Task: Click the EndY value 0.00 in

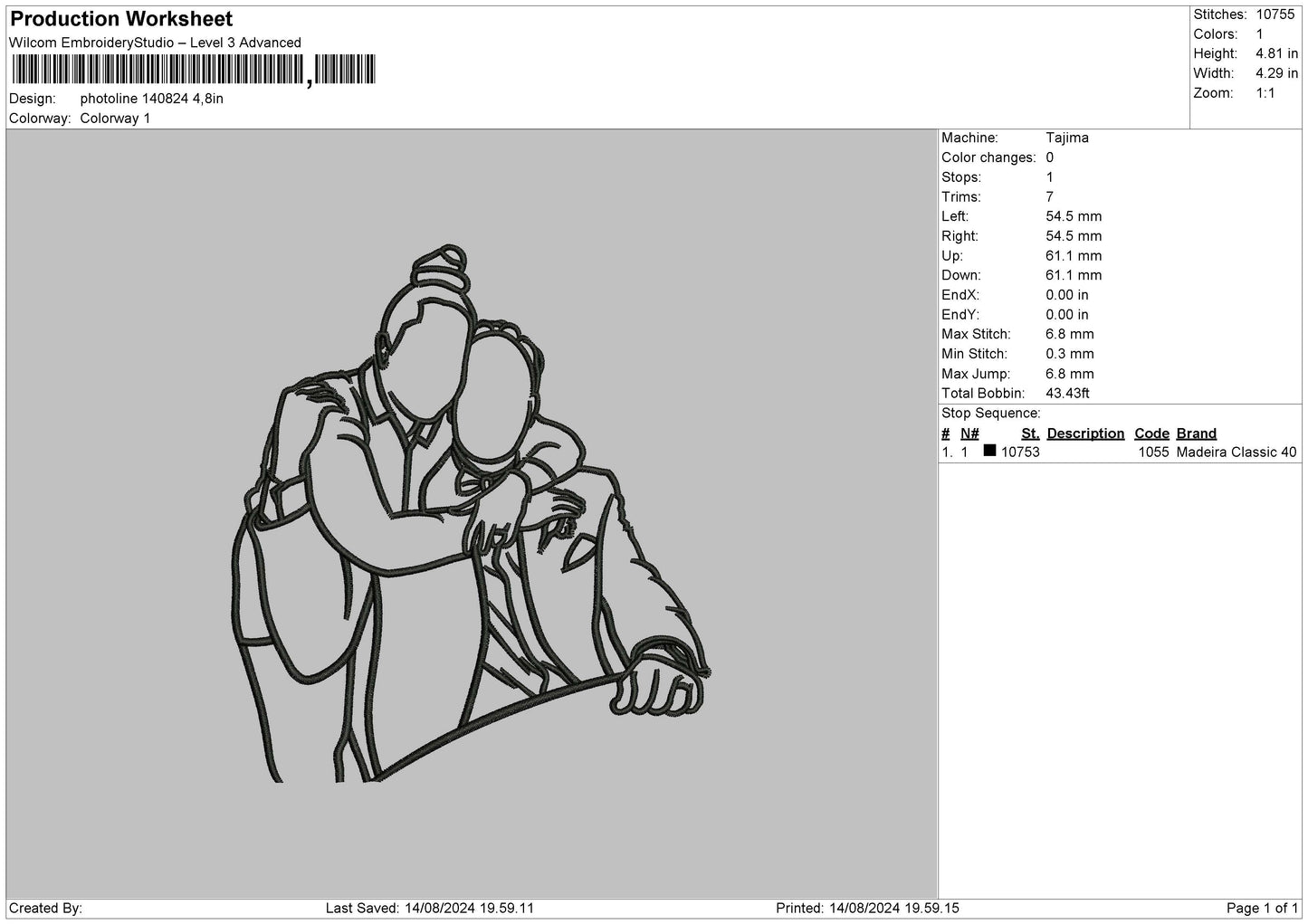Action: 1067,315
